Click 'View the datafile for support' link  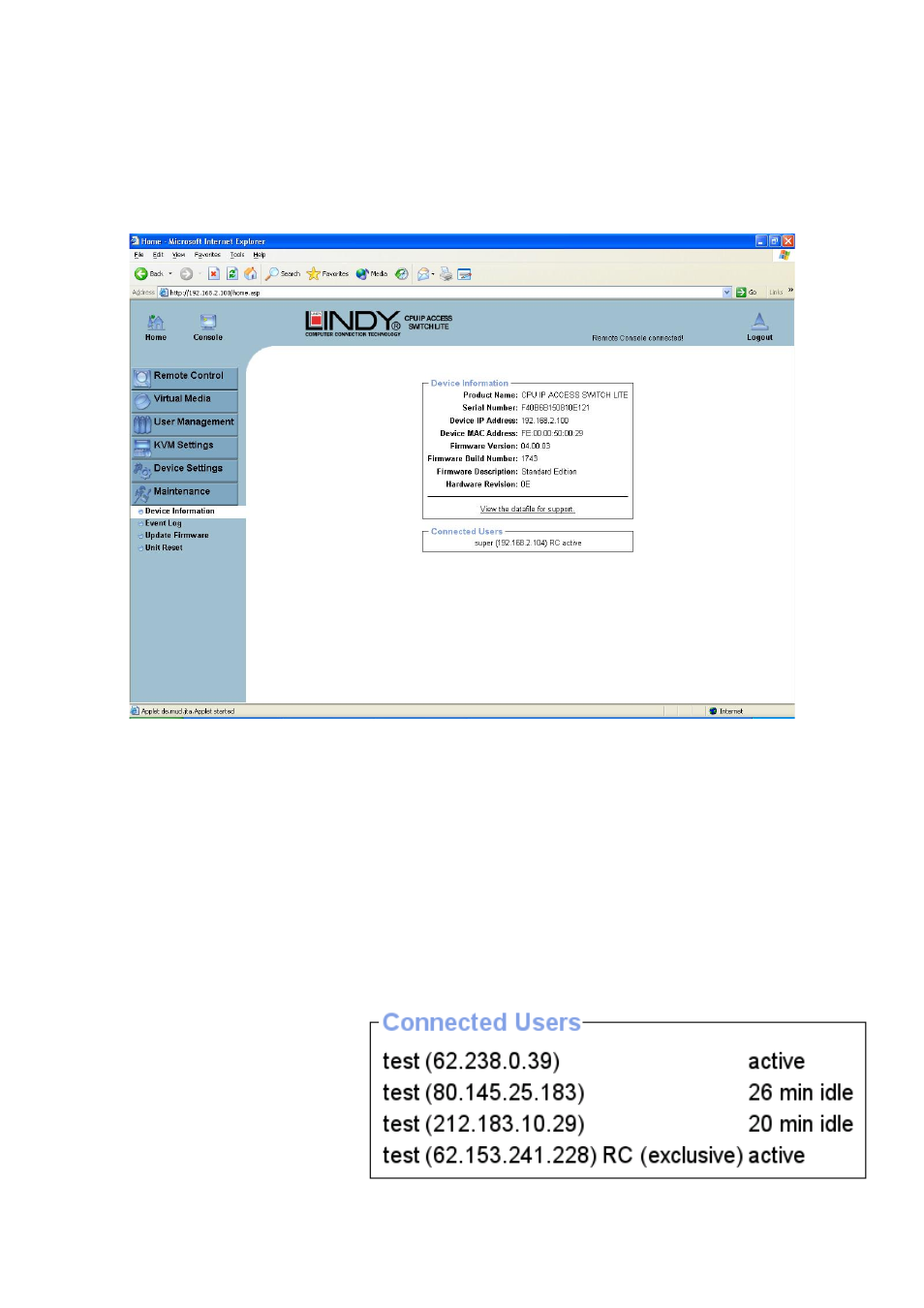coord(528,509)
